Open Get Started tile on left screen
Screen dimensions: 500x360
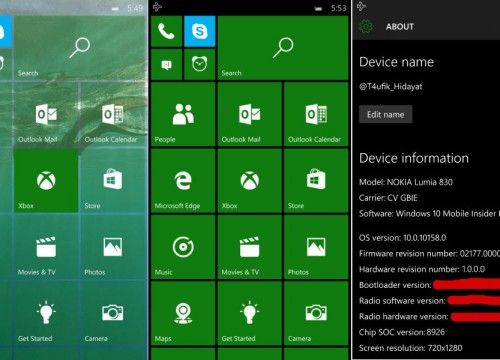click(46, 313)
